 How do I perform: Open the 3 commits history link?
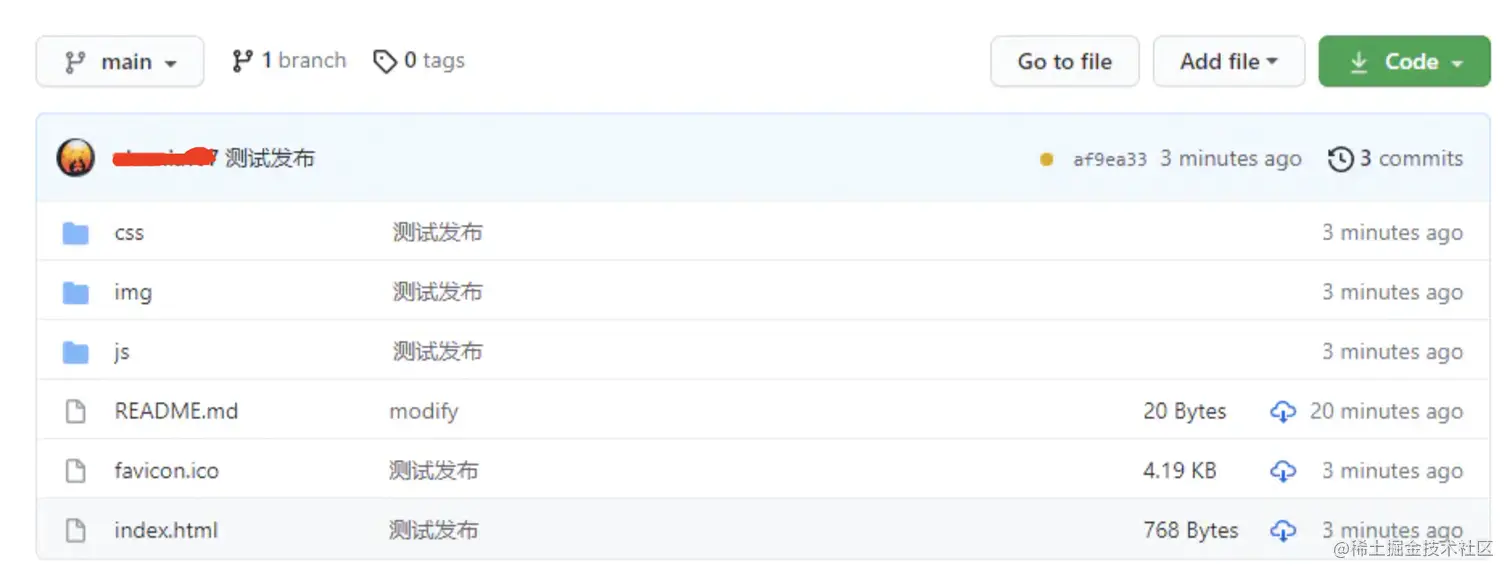[1395, 158]
